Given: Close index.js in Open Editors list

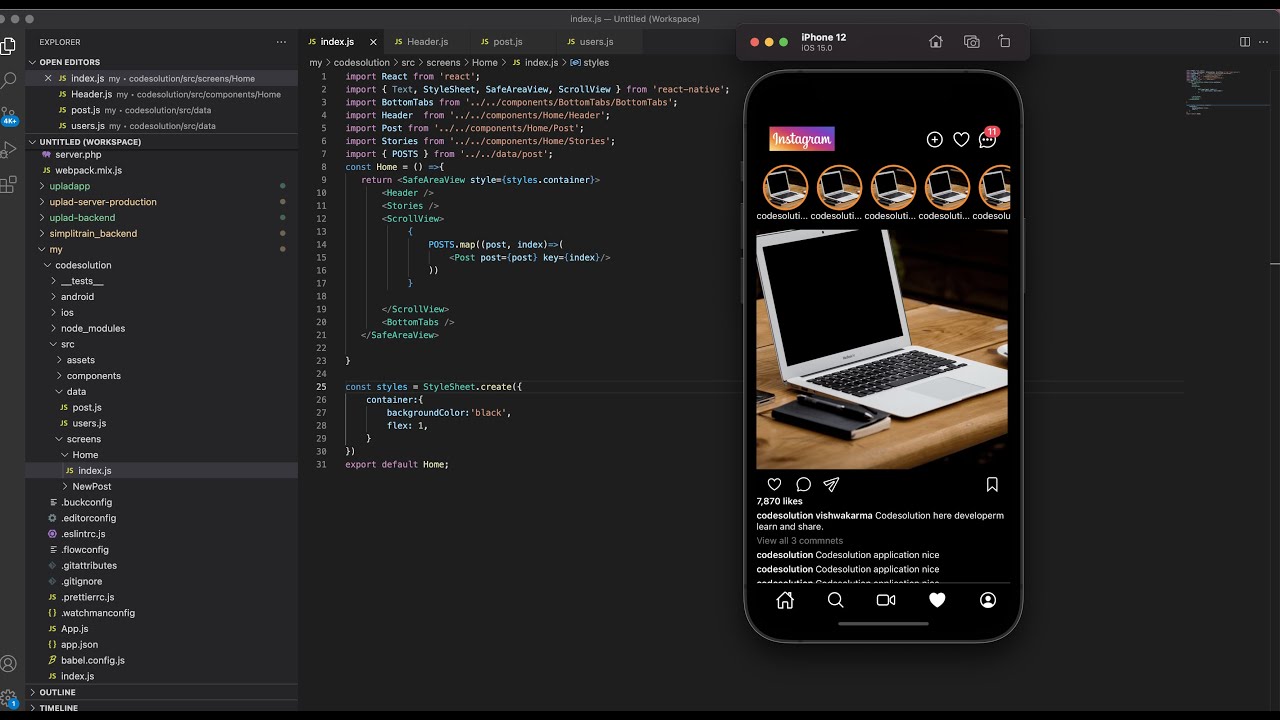Looking at the screenshot, I should pos(48,78).
